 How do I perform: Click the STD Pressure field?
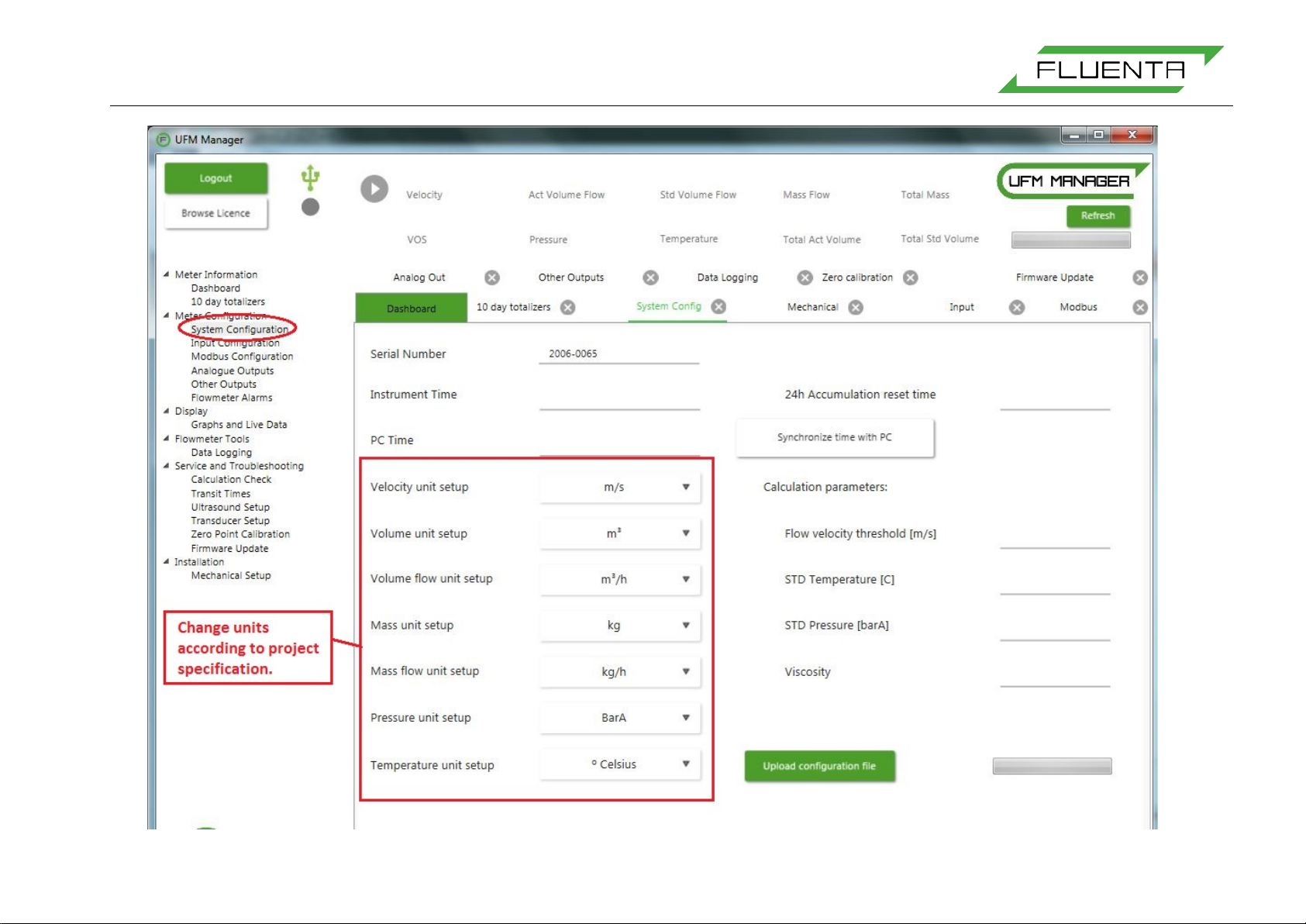(x=1055, y=629)
